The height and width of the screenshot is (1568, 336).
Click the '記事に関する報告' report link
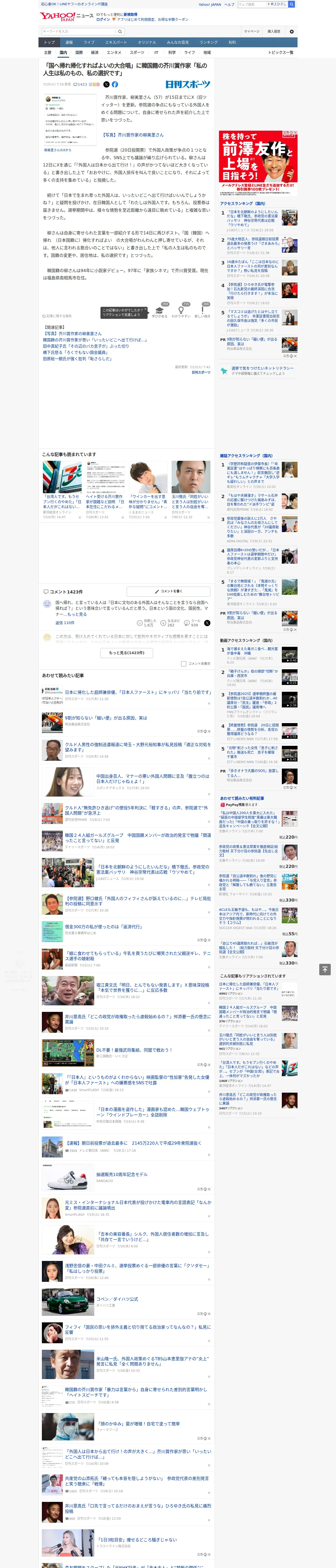pyautogui.click(x=57, y=316)
